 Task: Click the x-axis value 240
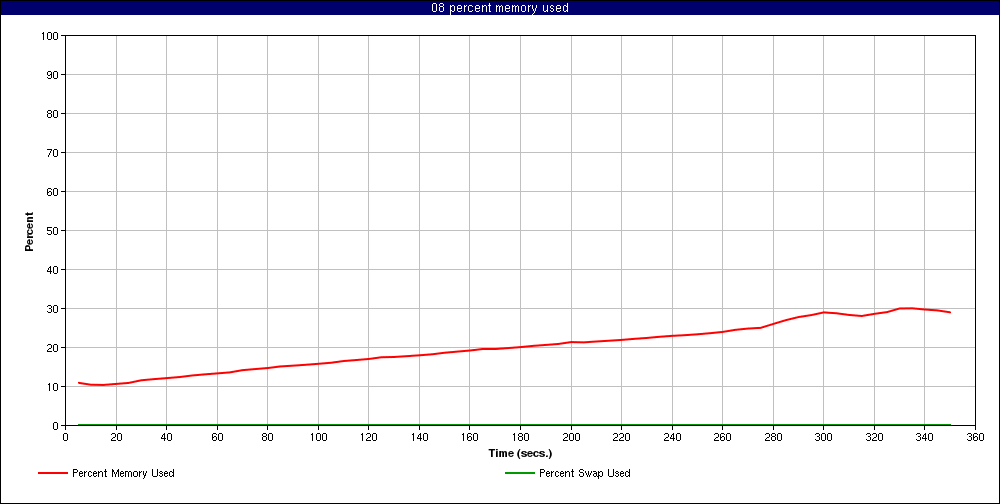pos(672,437)
